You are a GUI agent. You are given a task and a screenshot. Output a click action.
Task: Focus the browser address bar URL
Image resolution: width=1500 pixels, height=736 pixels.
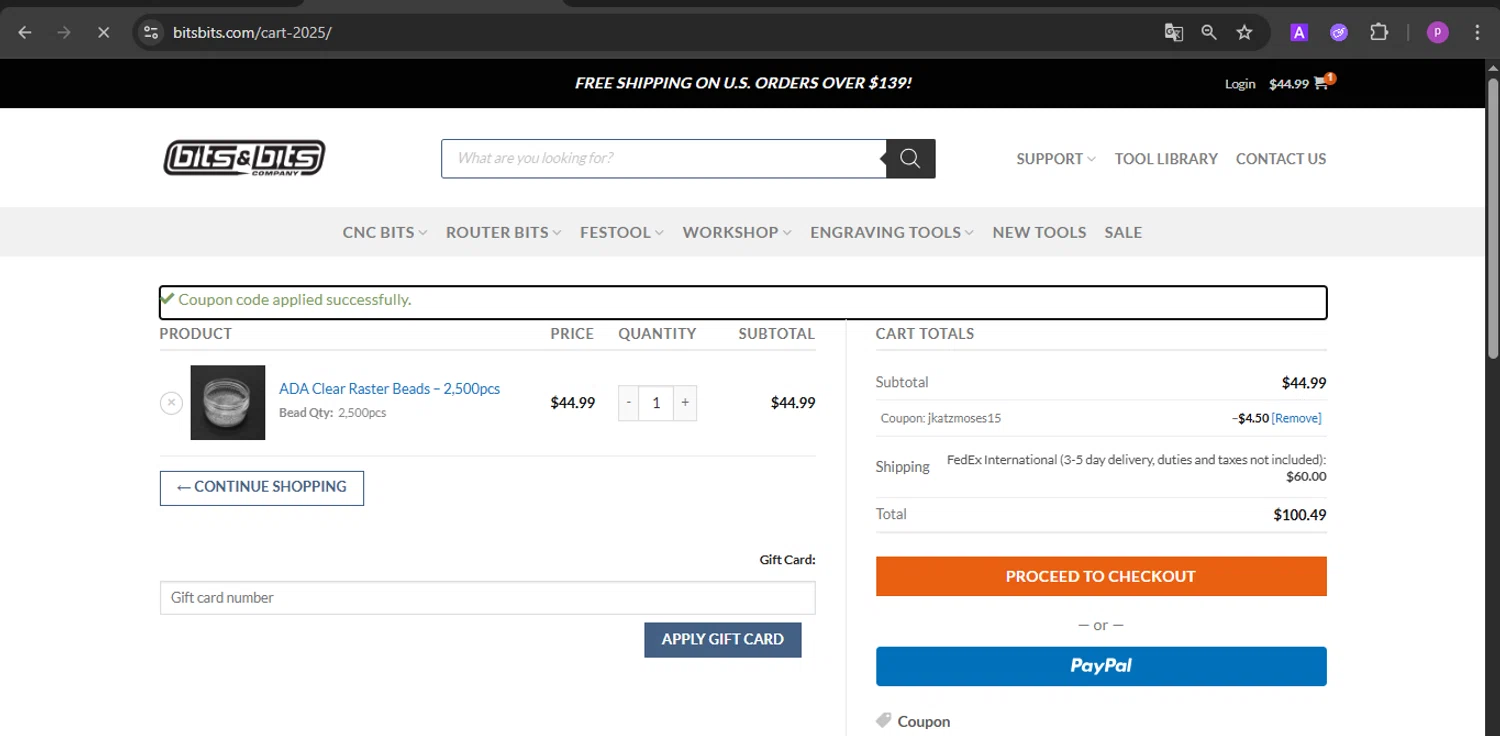tap(252, 32)
